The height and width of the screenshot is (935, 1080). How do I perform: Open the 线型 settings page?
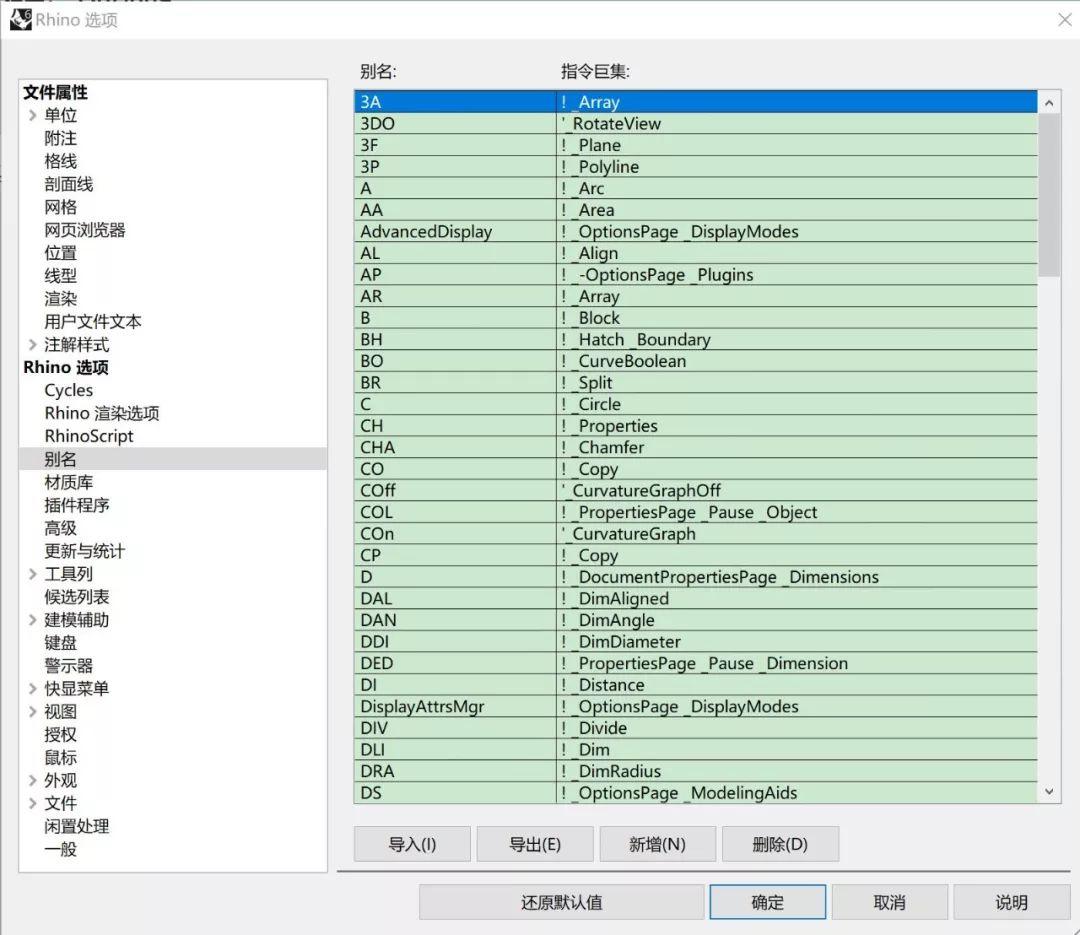(61, 276)
